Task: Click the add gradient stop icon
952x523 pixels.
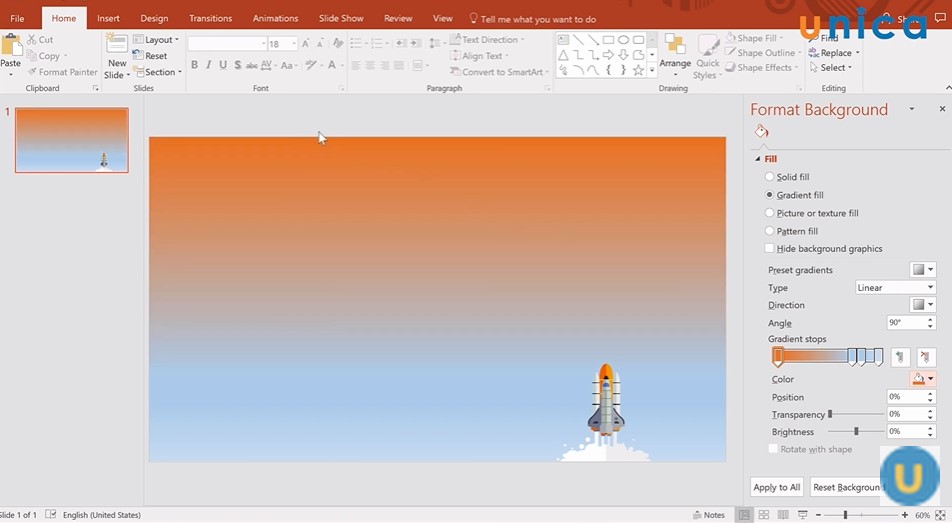Action: (x=900, y=357)
